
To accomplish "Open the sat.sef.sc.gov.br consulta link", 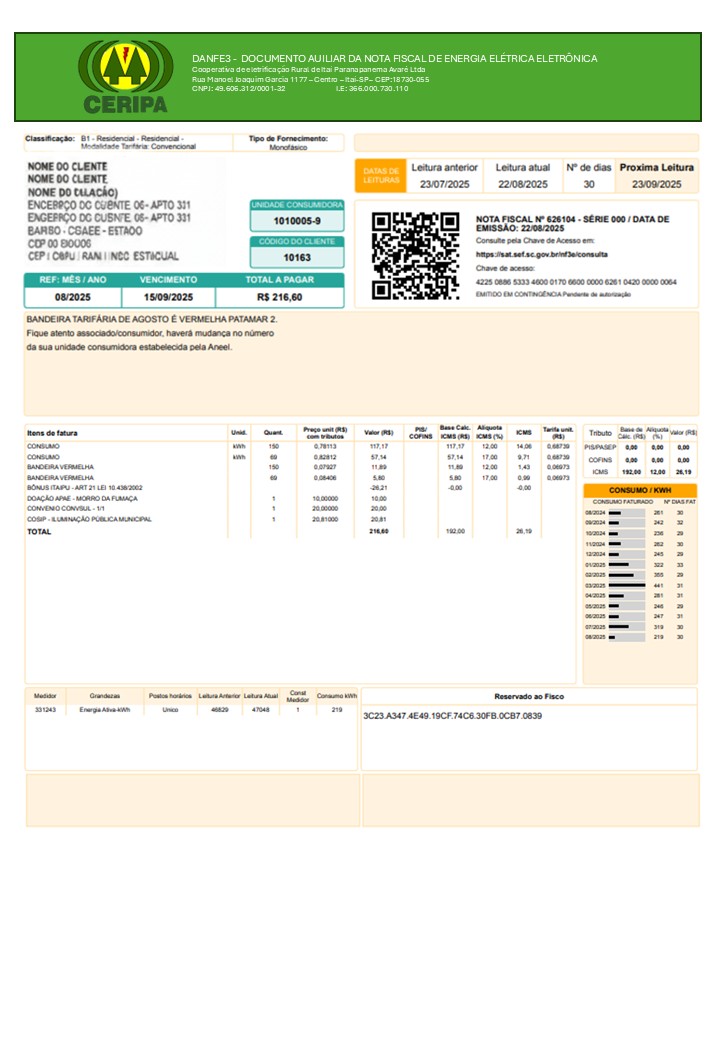I will [540, 255].
